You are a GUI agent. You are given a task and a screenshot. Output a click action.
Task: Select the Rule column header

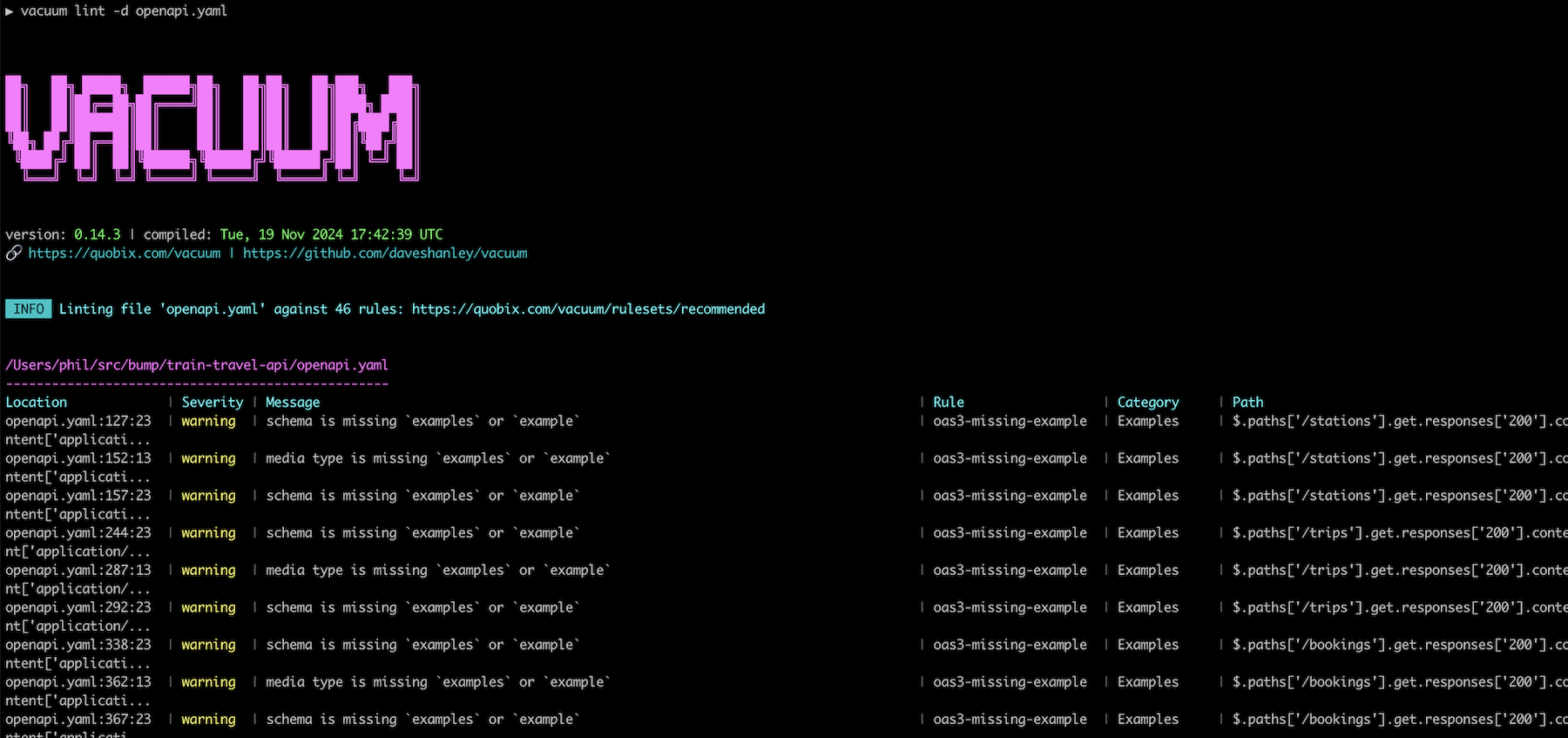coord(949,403)
